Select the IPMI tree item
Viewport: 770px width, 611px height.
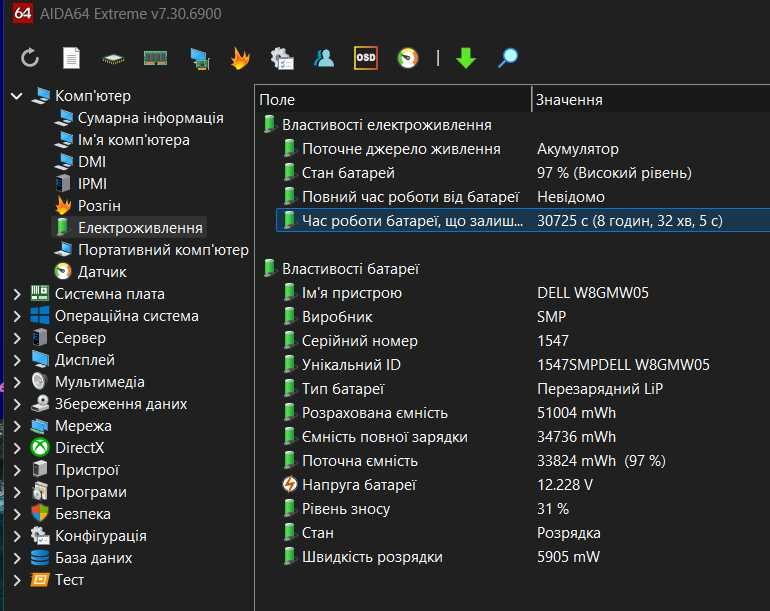tap(92, 184)
